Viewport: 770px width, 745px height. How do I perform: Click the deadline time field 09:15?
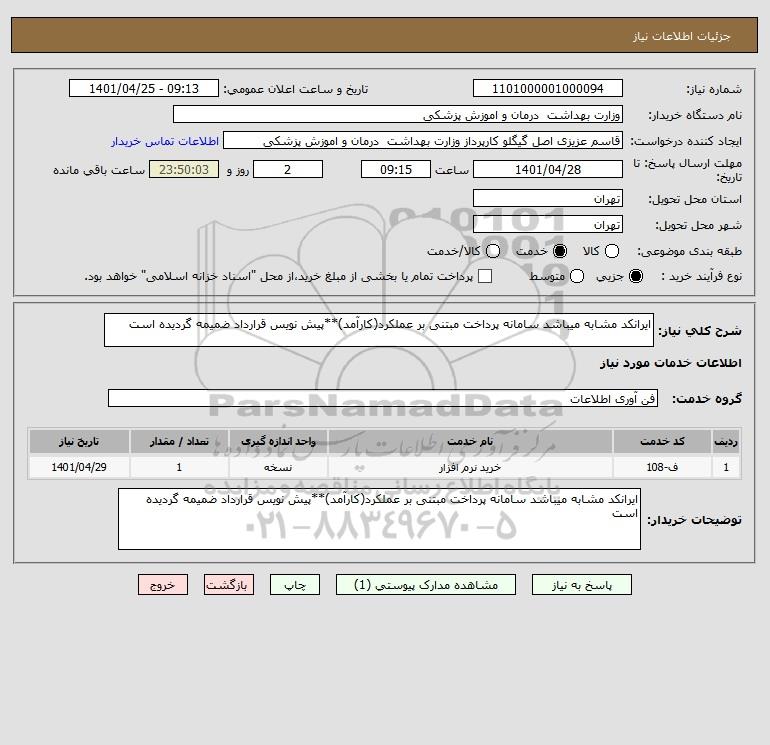(x=396, y=169)
